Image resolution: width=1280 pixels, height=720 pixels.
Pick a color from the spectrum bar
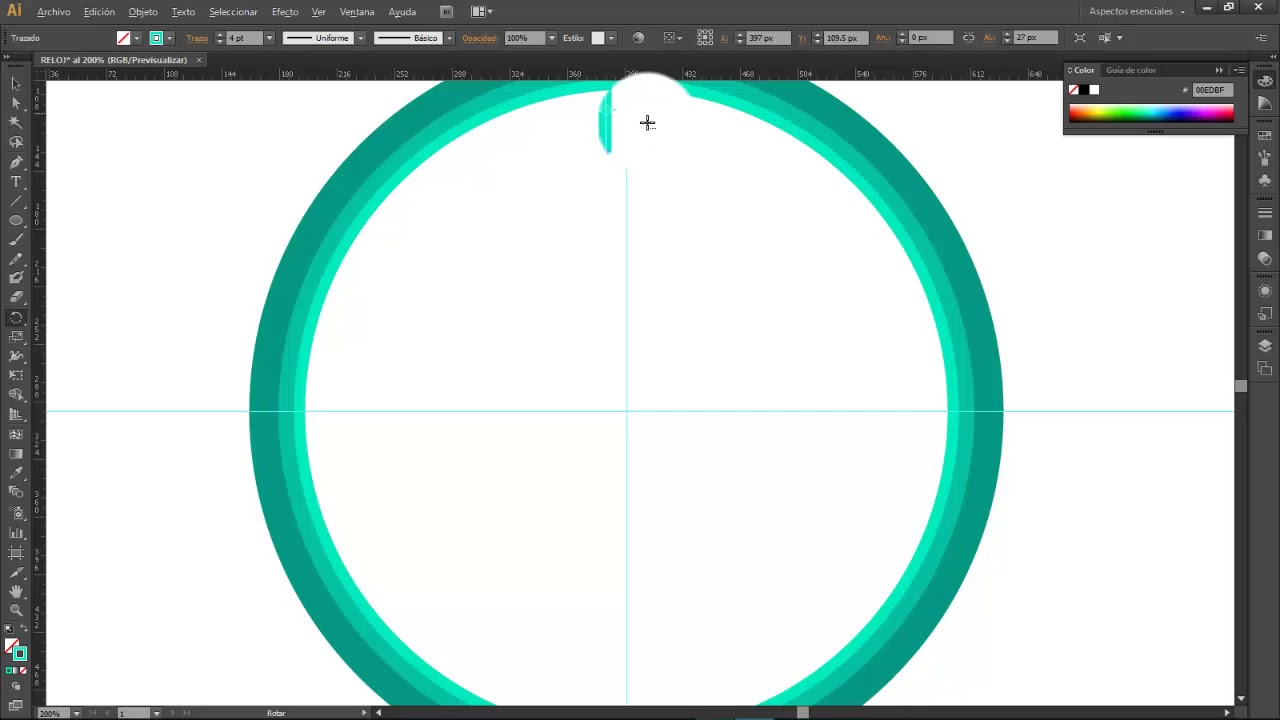(1151, 114)
